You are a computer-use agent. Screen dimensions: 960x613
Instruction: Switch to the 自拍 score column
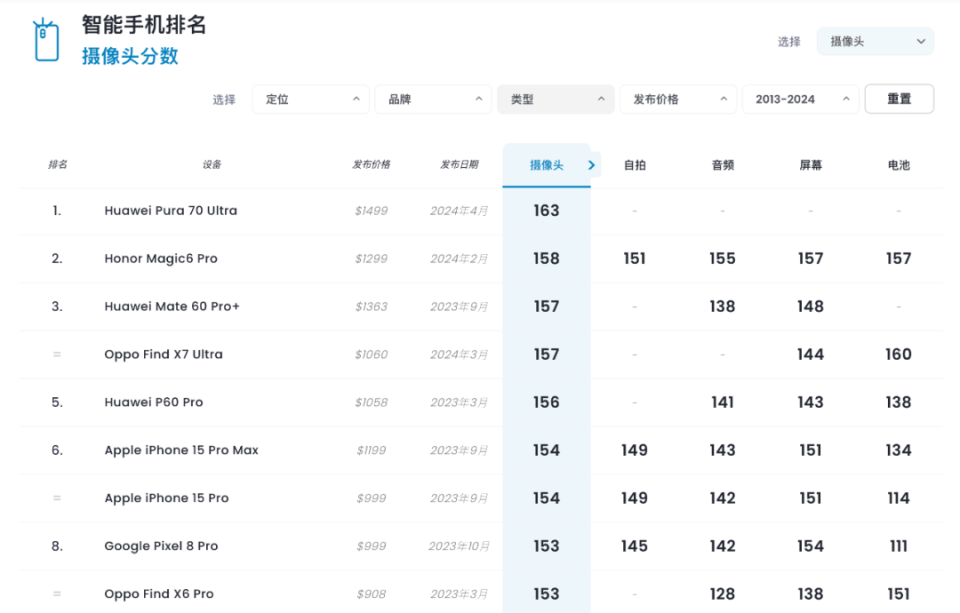pyautogui.click(x=634, y=165)
